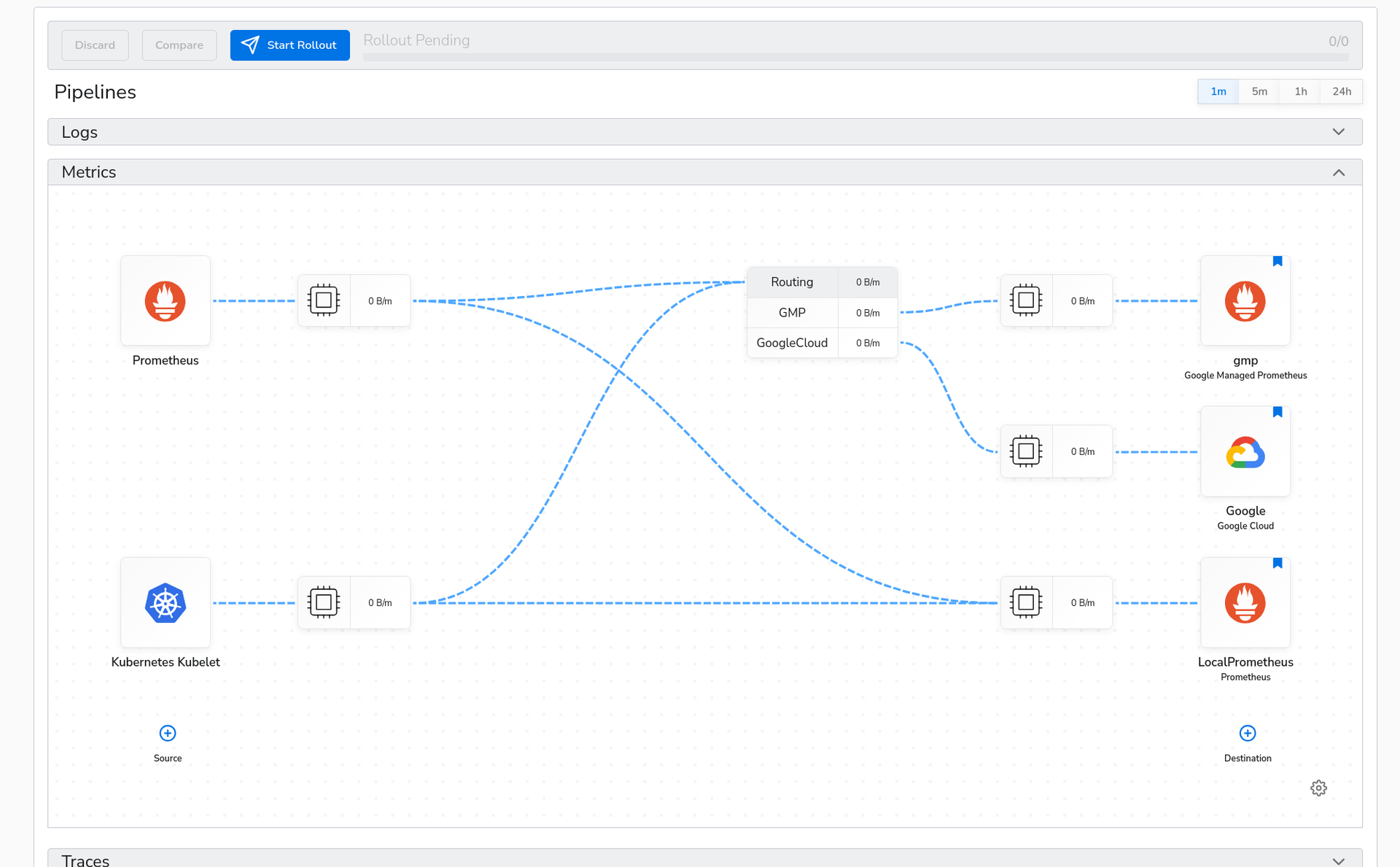
Task: Open the topology settings gear
Action: (1318, 788)
